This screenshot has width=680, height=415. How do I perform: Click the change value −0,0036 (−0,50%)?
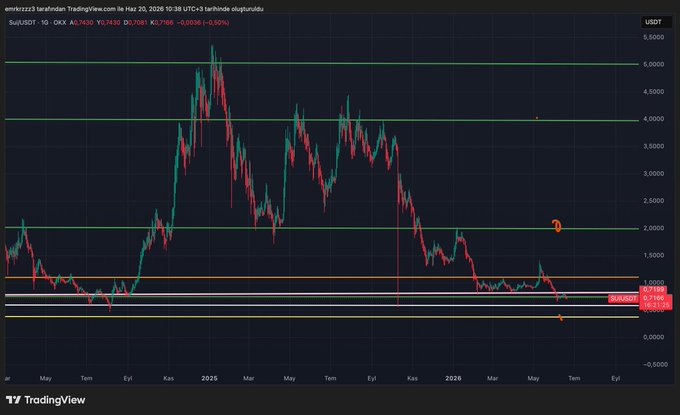coord(203,23)
